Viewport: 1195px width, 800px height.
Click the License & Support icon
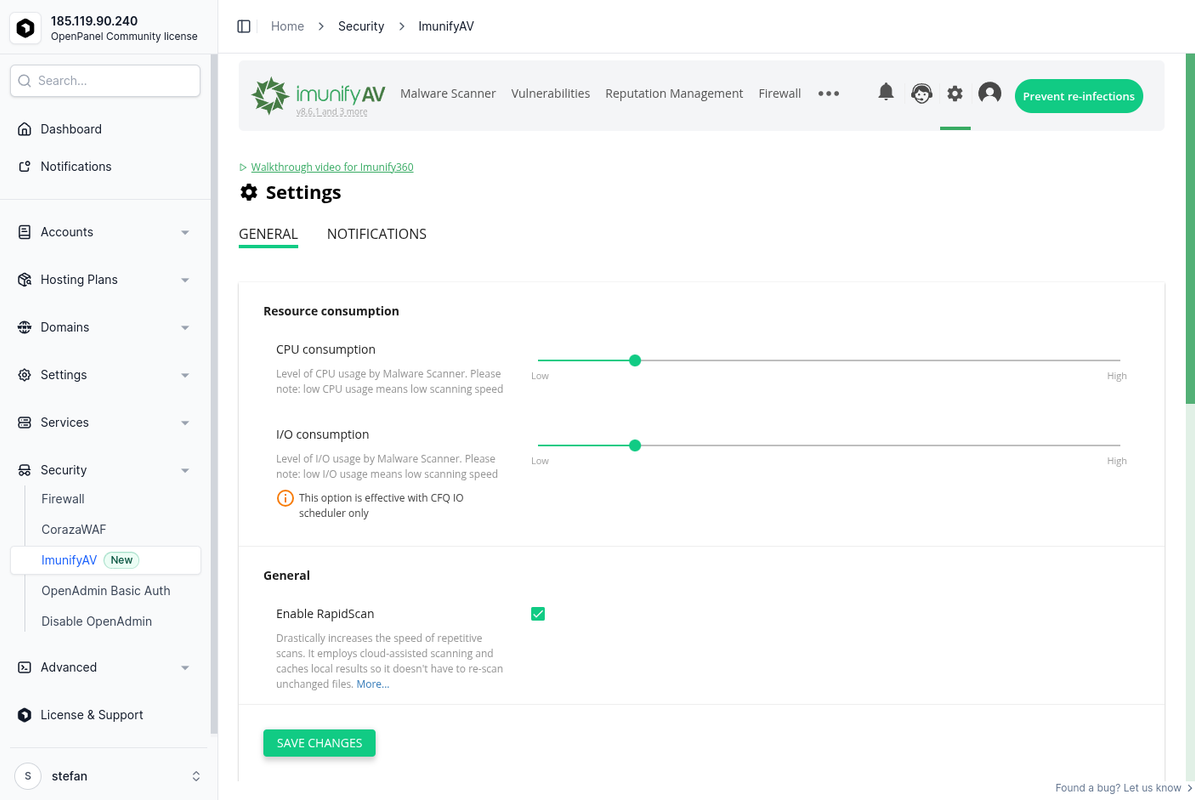pyautogui.click(x=24, y=715)
